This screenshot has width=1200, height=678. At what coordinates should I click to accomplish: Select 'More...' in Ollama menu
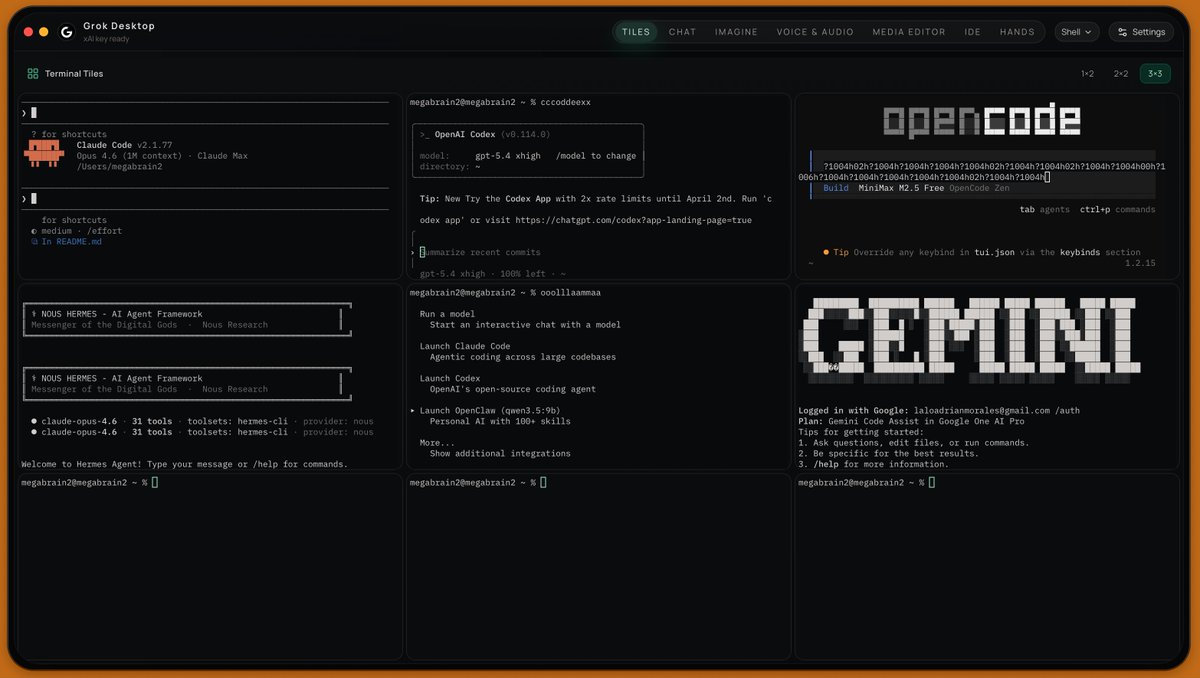click(436, 442)
